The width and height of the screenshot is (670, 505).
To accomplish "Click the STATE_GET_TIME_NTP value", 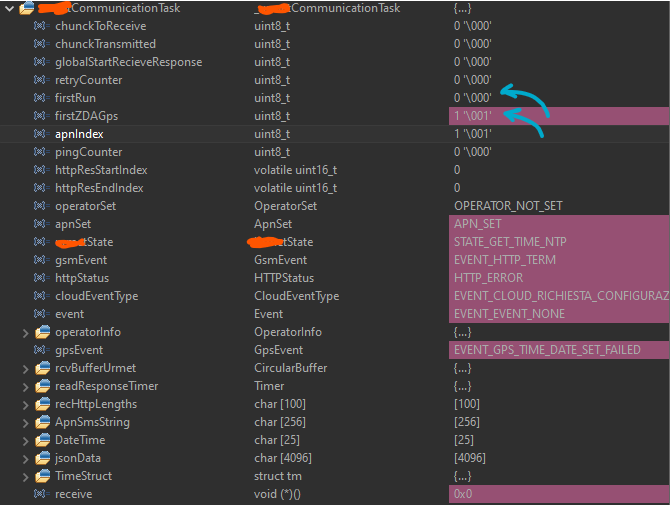I will 510,242.
